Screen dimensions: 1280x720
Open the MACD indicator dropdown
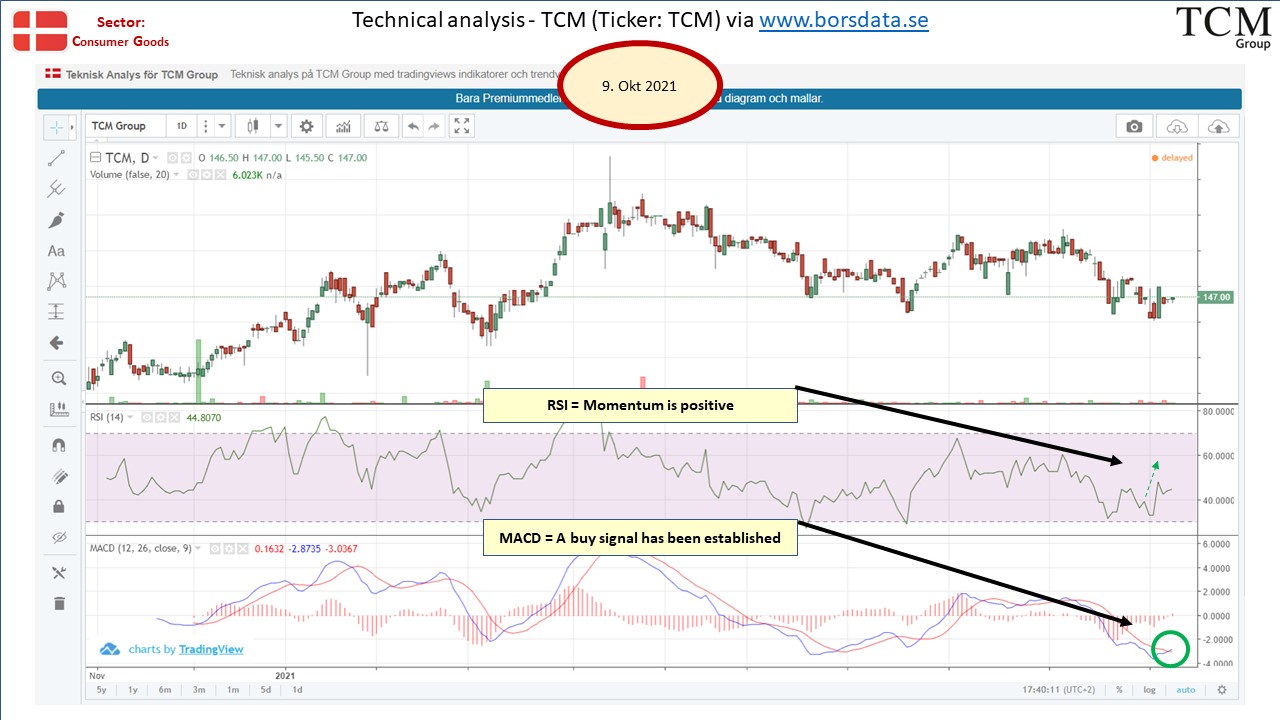[198, 548]
